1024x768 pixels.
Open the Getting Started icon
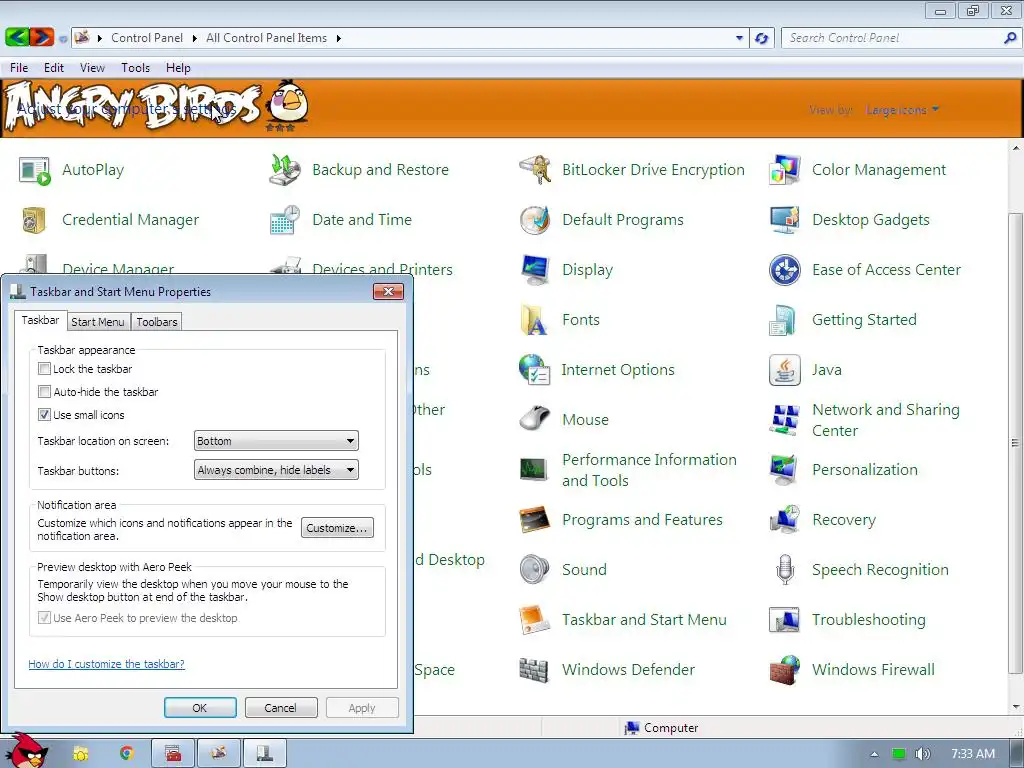click(782, 320)
